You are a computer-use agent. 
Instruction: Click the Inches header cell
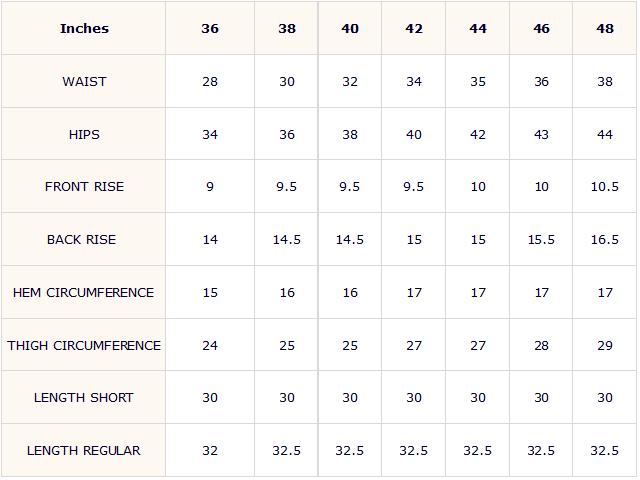[x=84, y=28]
